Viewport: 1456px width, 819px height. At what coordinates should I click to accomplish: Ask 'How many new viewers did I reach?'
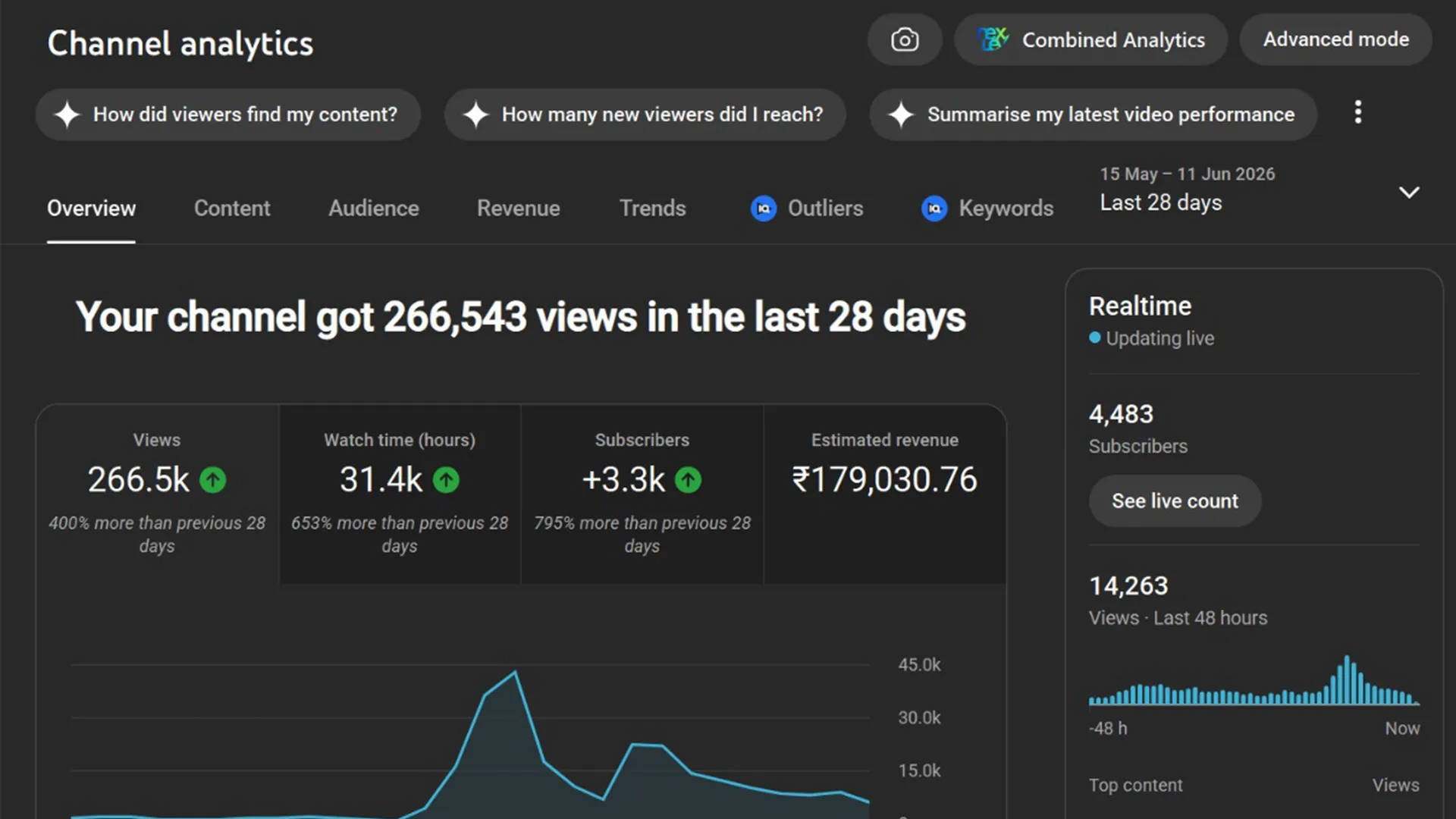pos(645,115)
